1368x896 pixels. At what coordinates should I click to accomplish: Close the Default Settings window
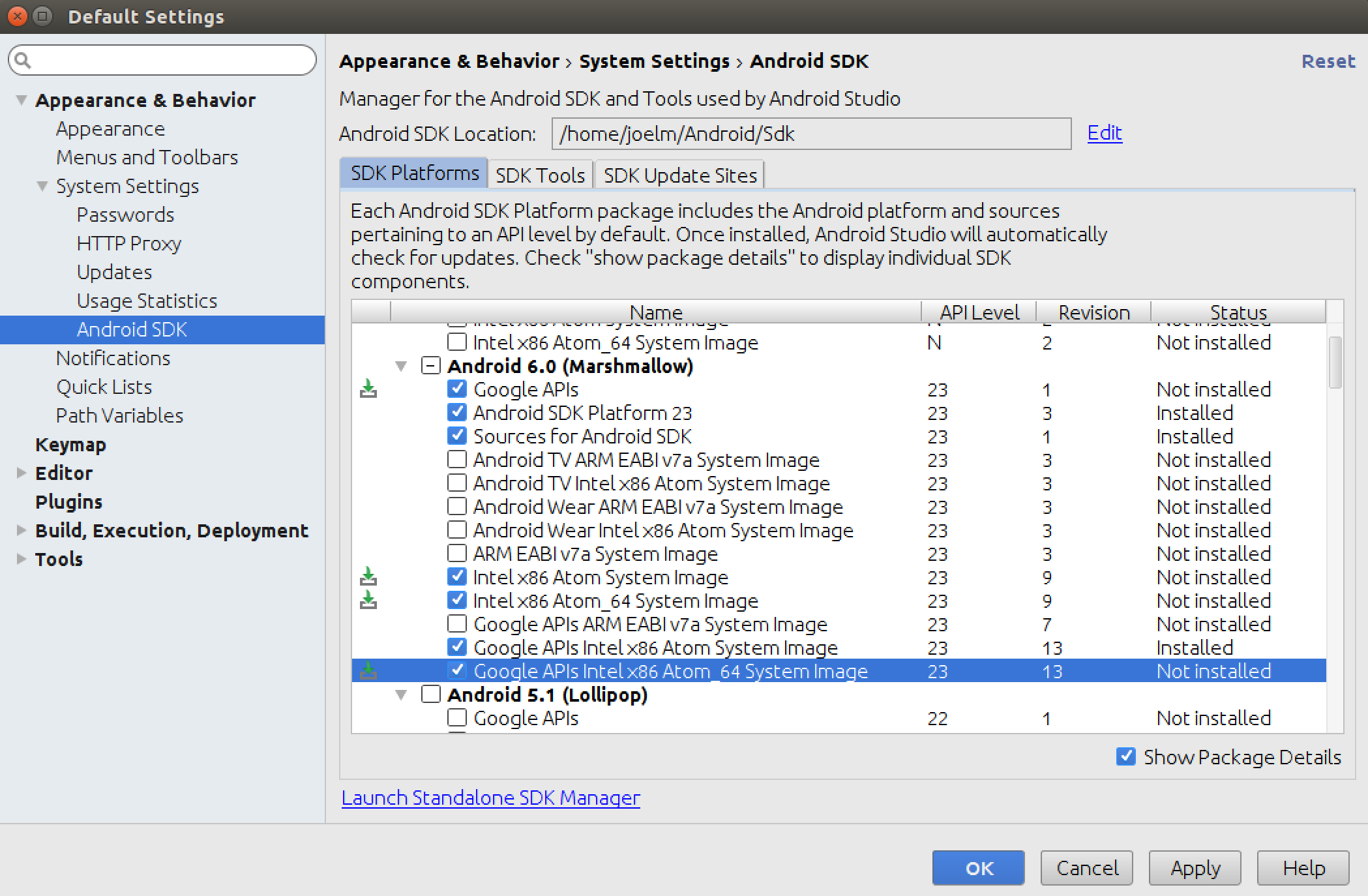click(x=18, y=16)
